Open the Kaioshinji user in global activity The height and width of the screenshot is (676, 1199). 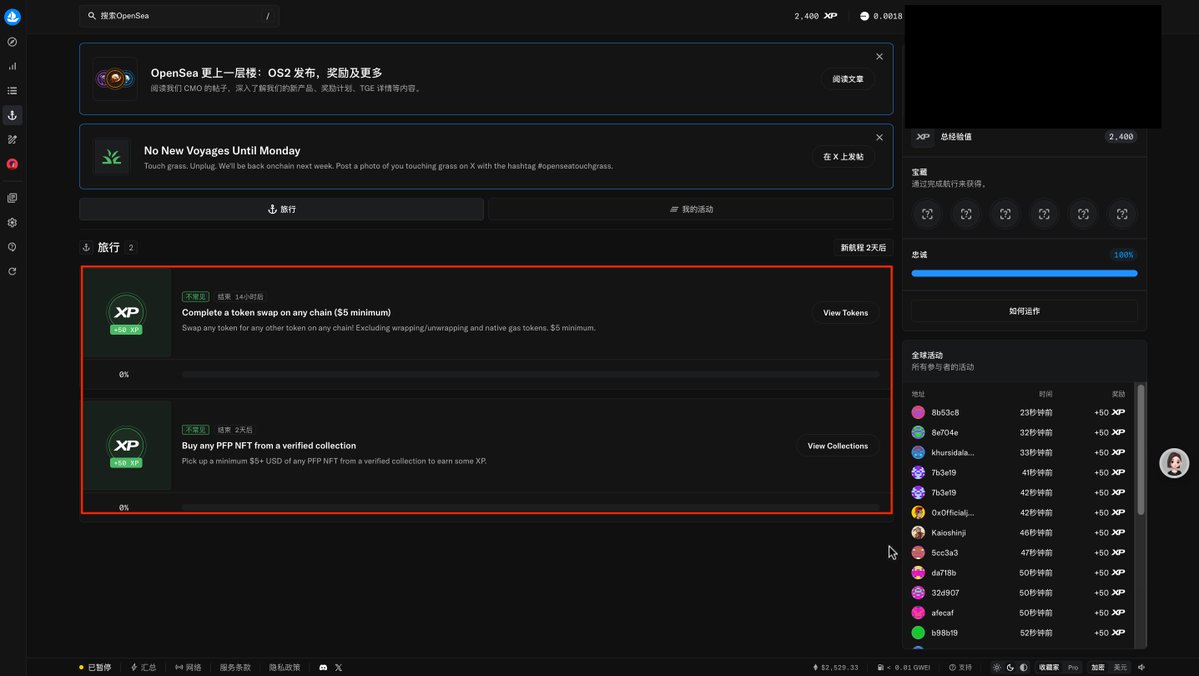(x=948, y=533)
